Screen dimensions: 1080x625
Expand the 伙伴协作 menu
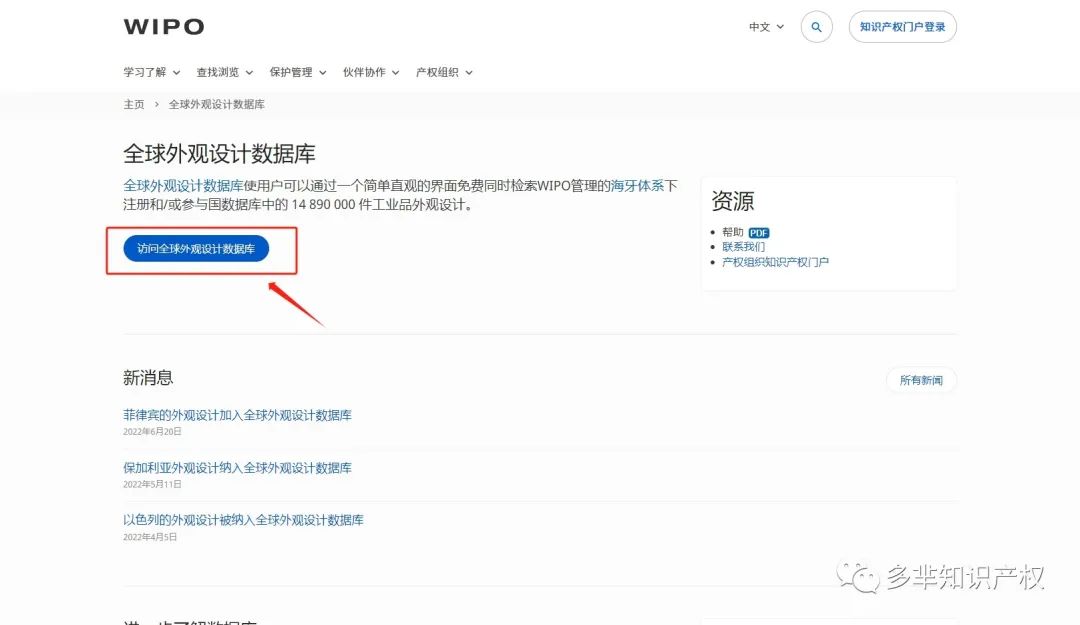371,72
